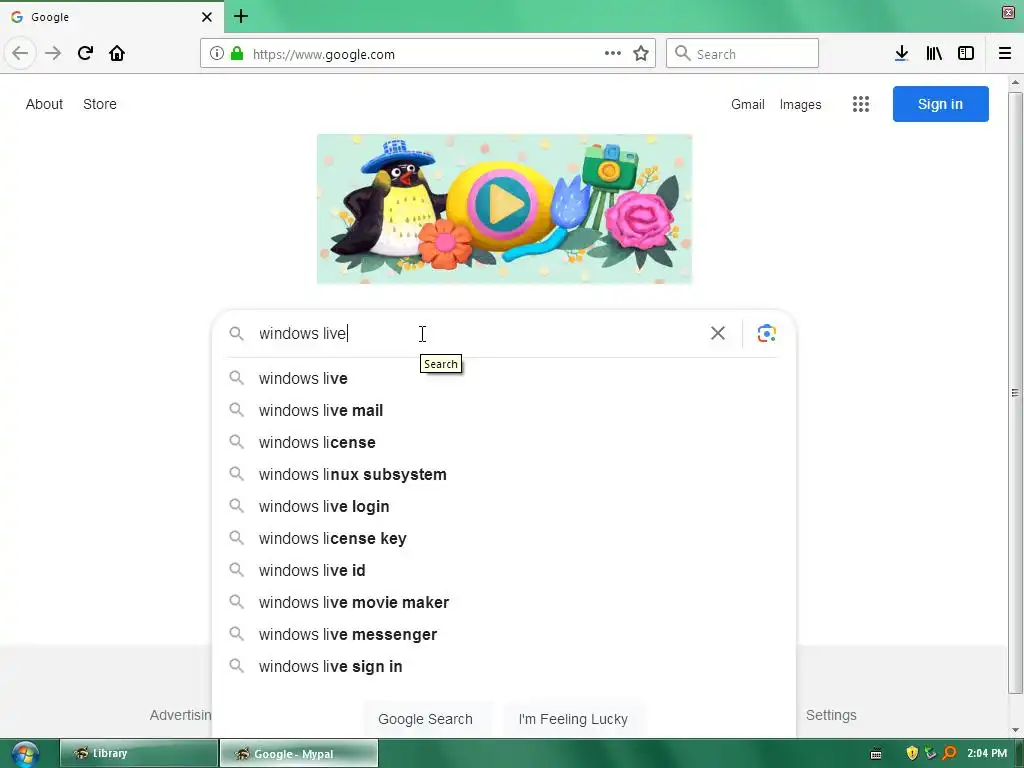Screen dimensions: 1024x768
Task: Pick suggestion "windows linux subsystem"
Action: [x=504, y=474]
